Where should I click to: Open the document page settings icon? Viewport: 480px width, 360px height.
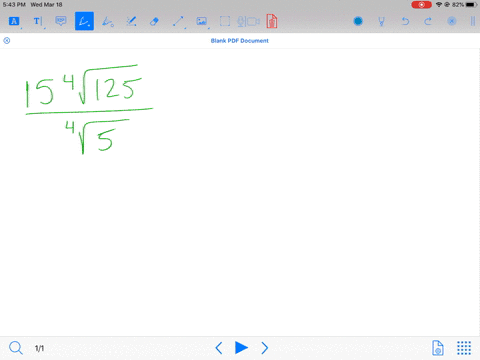click(x=438, y=348)
